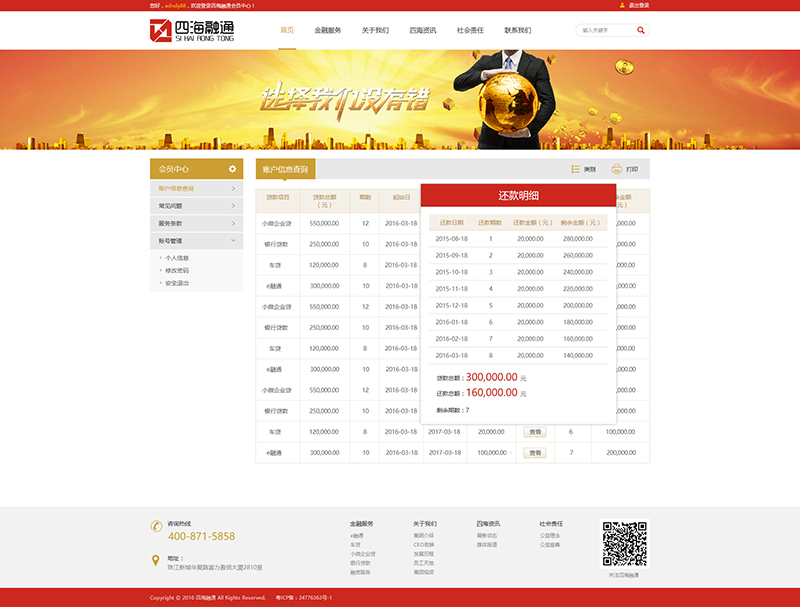Expand the 服务条款 sidebar item
The width and height of the screenshot is (800, 607).
pyautogui.click(x=196, y=223)
